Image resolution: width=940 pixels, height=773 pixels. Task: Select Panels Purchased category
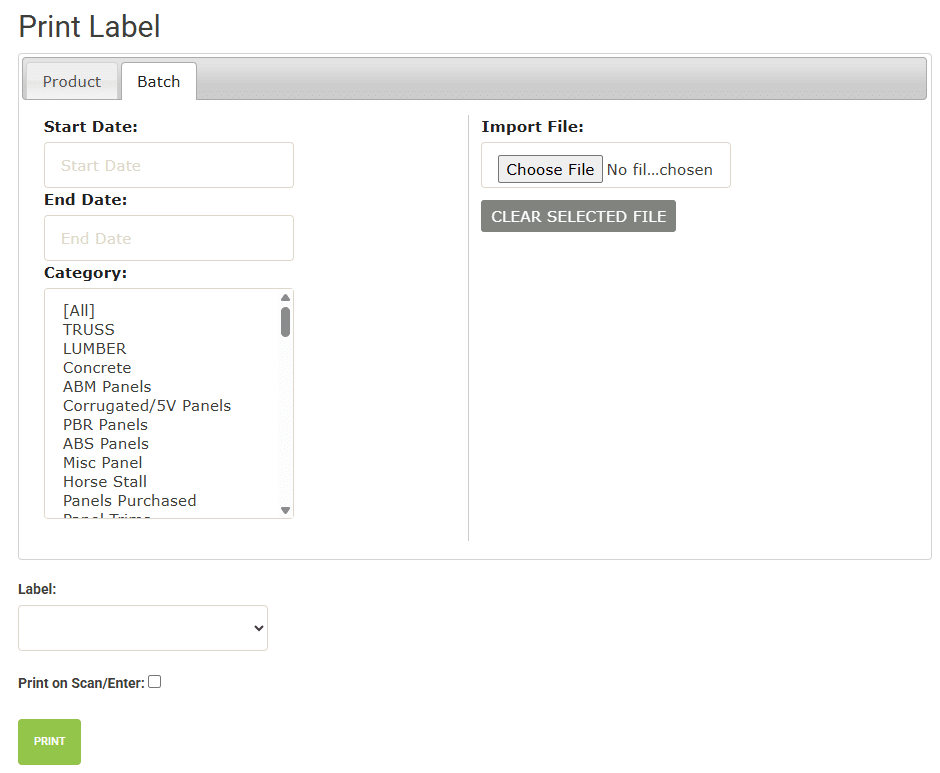tap(129, 500)
